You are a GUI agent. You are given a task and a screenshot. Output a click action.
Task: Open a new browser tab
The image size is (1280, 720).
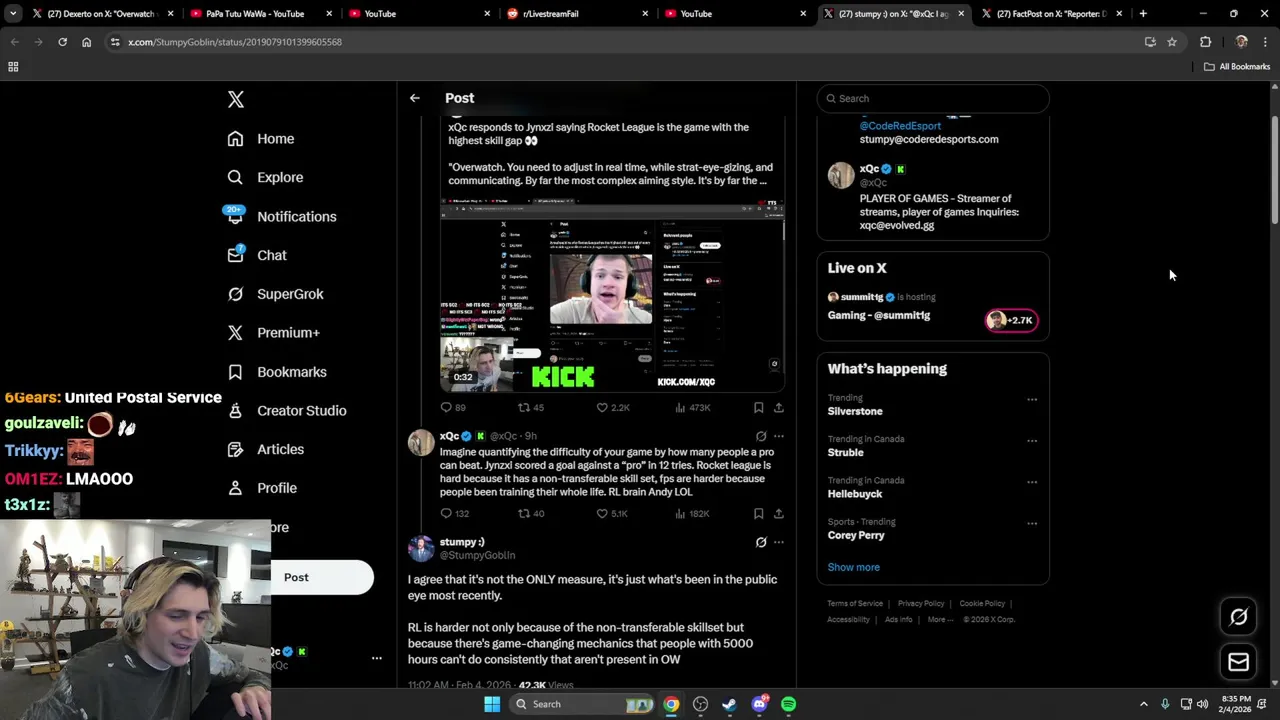click(1143, 14)
